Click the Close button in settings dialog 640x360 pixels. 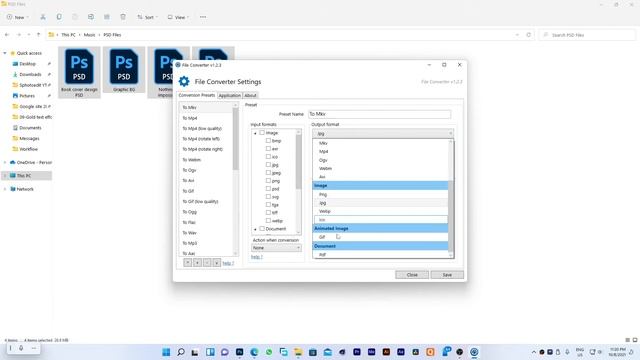click(x=412, y=275)
